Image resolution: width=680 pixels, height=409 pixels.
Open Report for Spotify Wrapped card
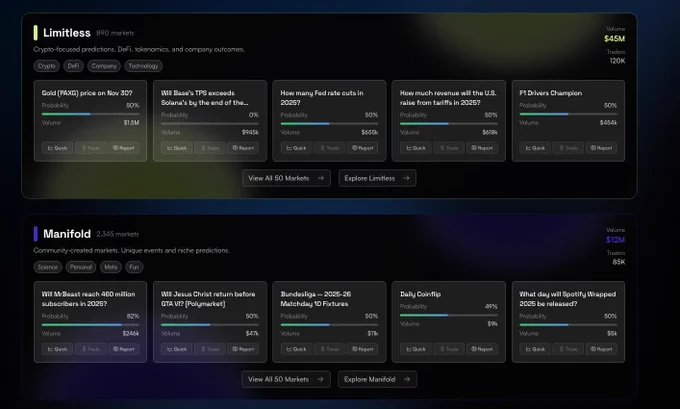click(602, 349)
